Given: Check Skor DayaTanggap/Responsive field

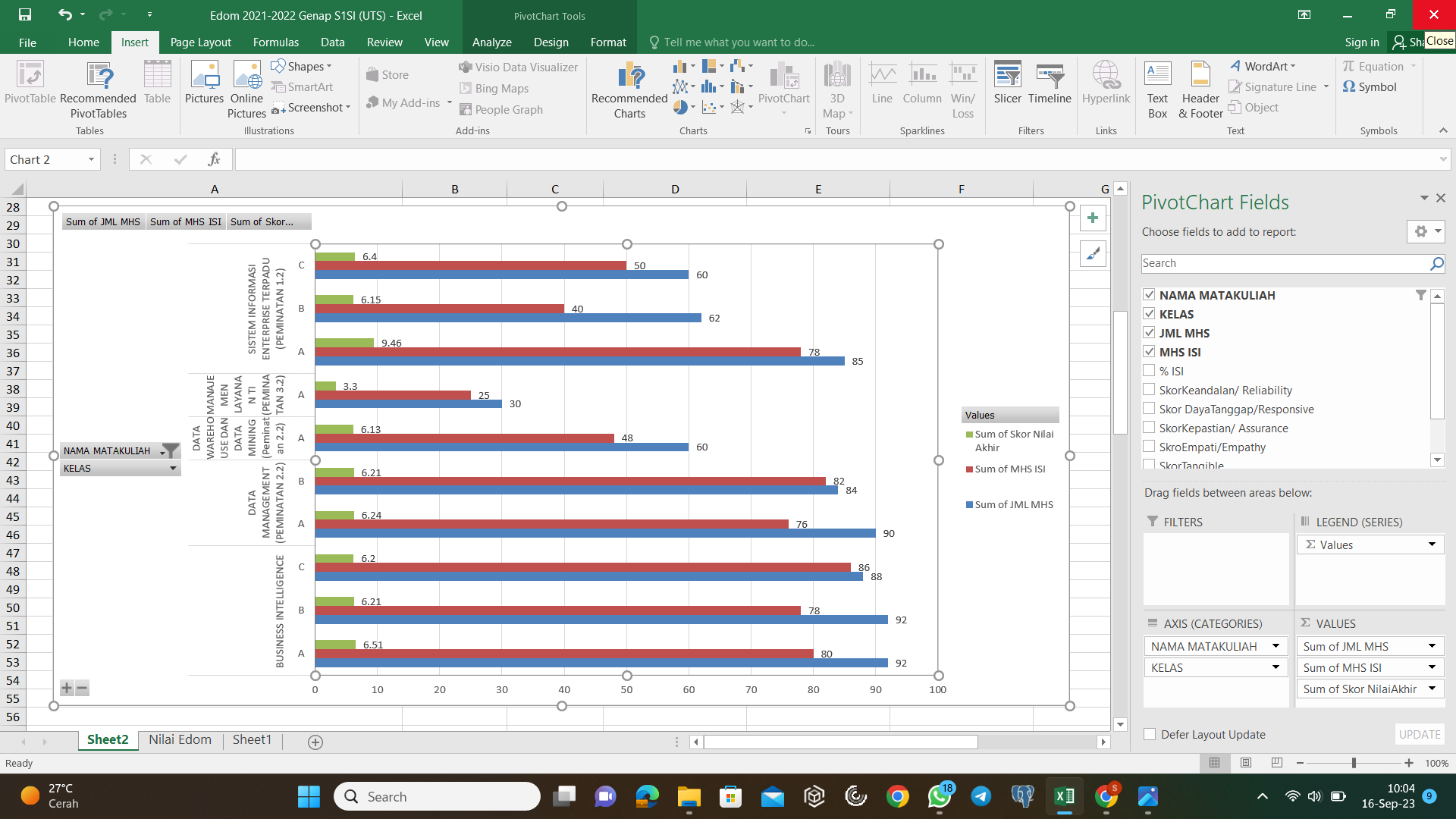Looking at the screenshot, I should pyautogui.click(x=1149, y=409).
